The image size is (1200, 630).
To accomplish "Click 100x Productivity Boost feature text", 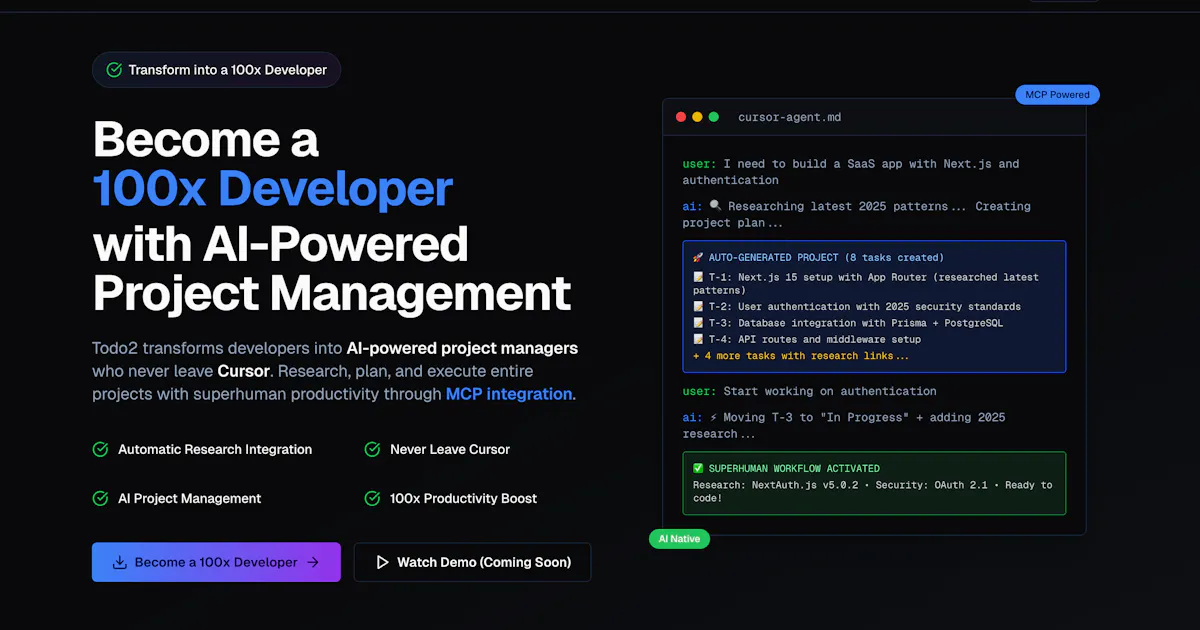I will pyautogui.click(x=463, y=498).
